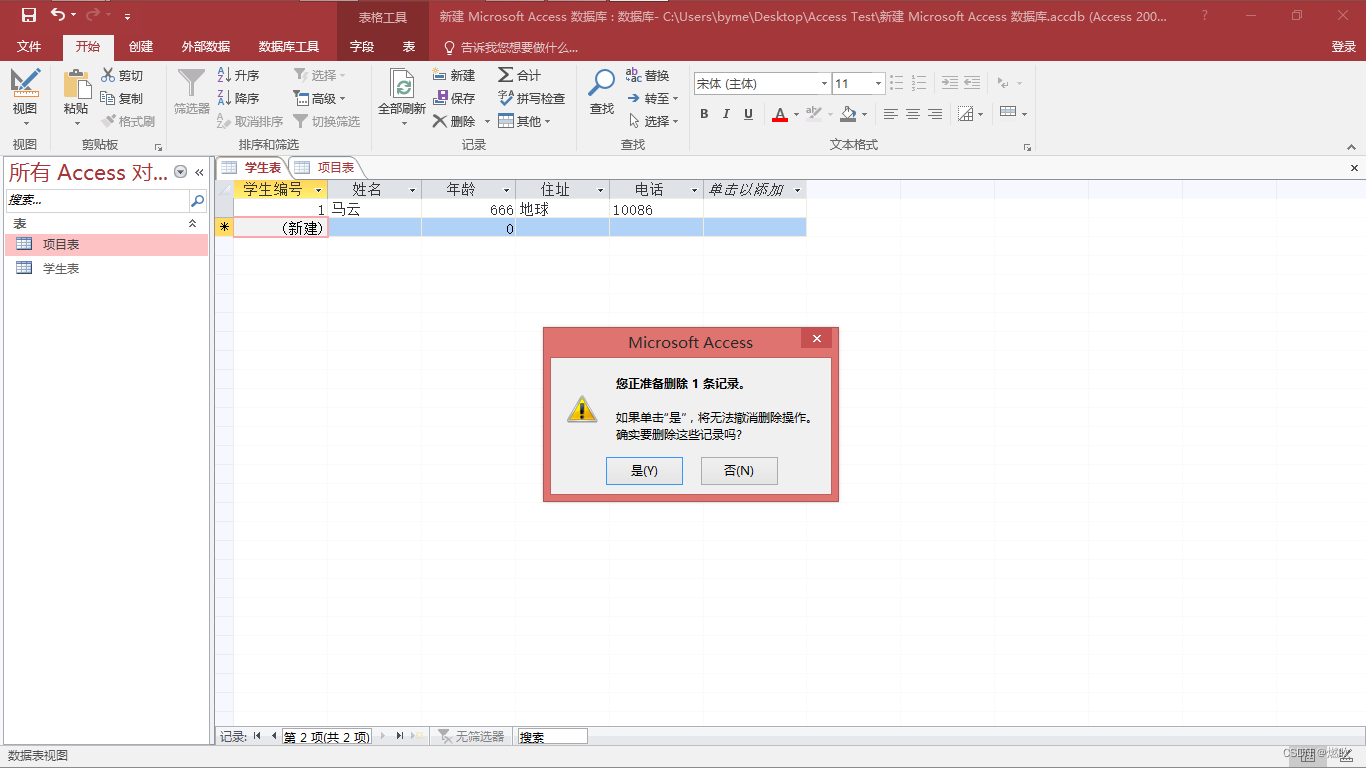This screenshot has width=1366, height=768.
Task: Sort ascending with 升序
Action: [239, 76]
